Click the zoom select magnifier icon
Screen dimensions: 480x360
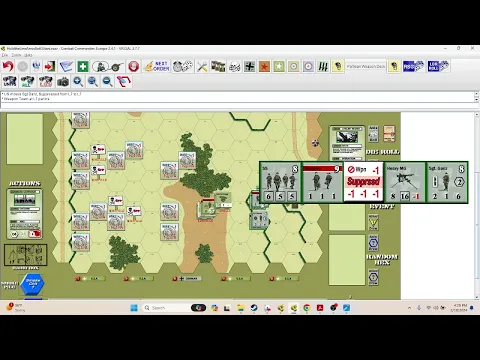coord(93,81)
